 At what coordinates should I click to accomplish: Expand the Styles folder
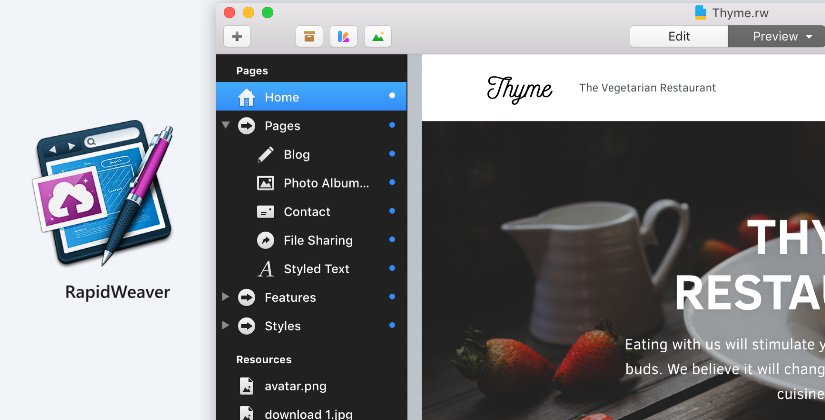(x=226, y=326)
